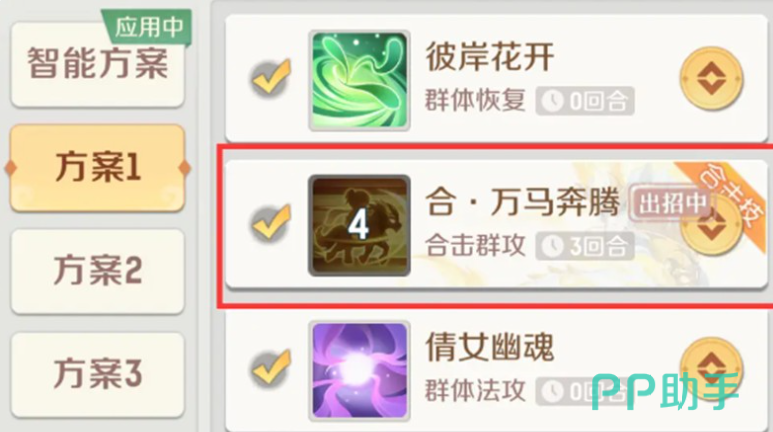Toggle the 倩女幽魂 skill checkmark

[271, 368]
